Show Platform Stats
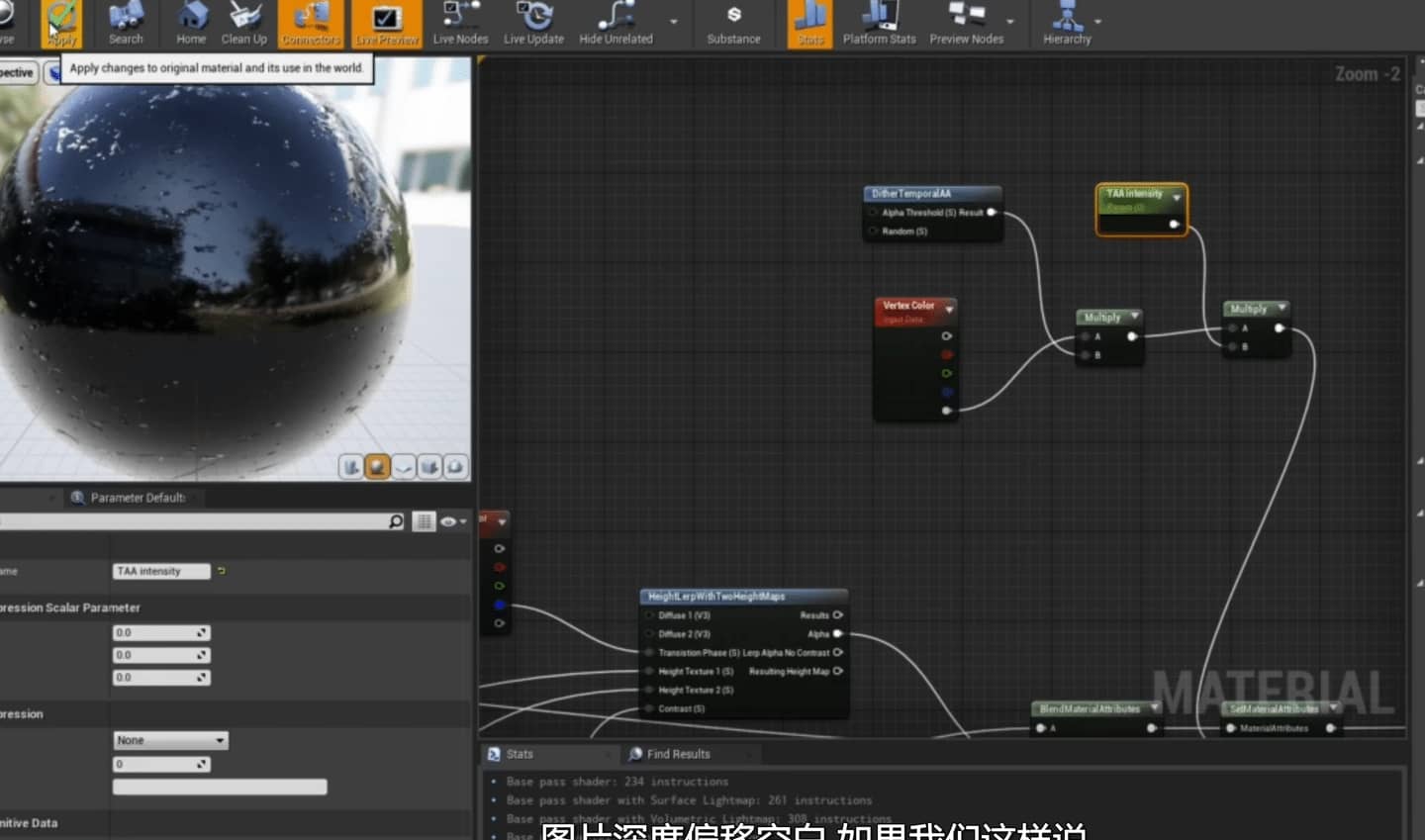 click(879, 24)
